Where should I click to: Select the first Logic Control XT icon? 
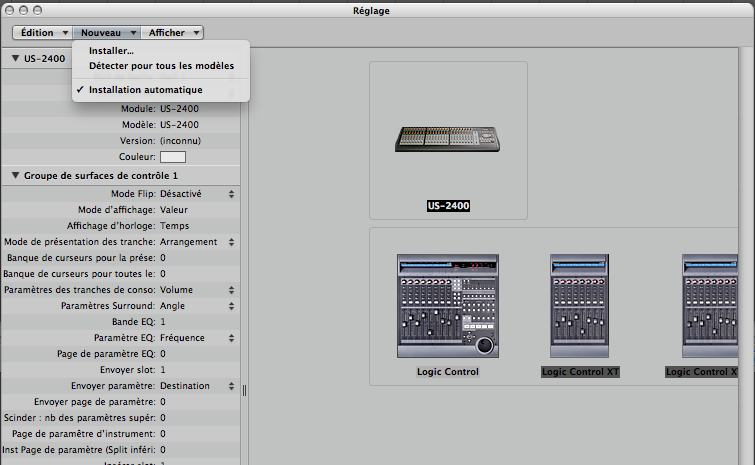(580, 306)
